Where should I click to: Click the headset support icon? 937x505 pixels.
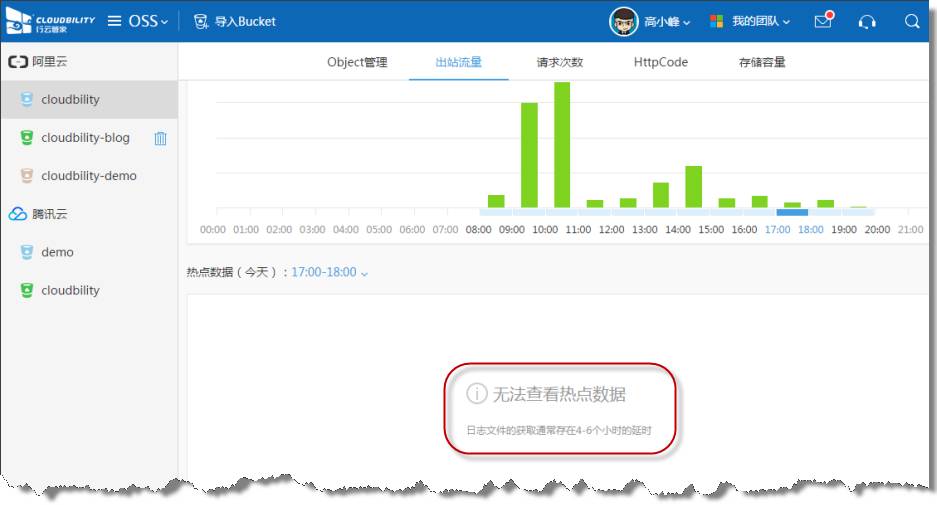[867, 21]
